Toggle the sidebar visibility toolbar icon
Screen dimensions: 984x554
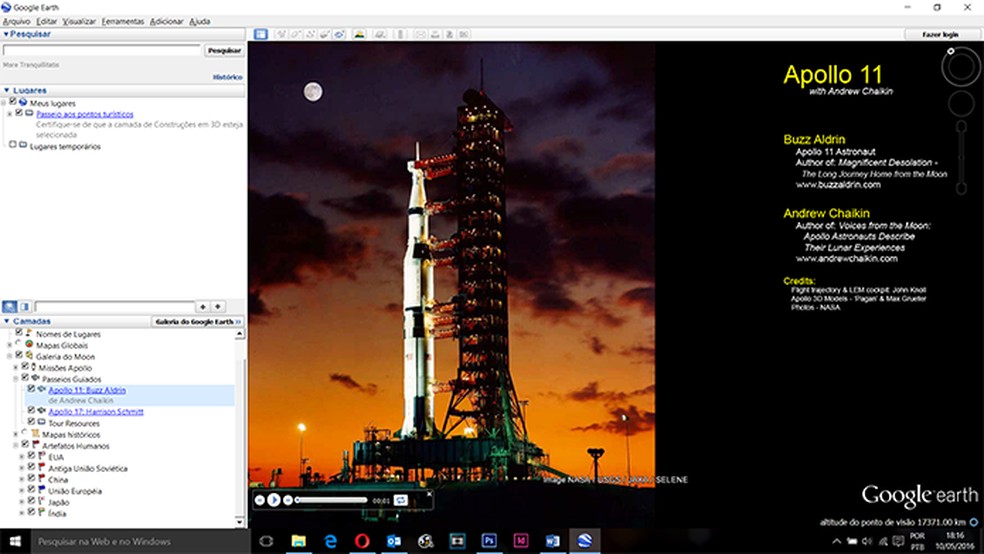click(x=260, y=35)
